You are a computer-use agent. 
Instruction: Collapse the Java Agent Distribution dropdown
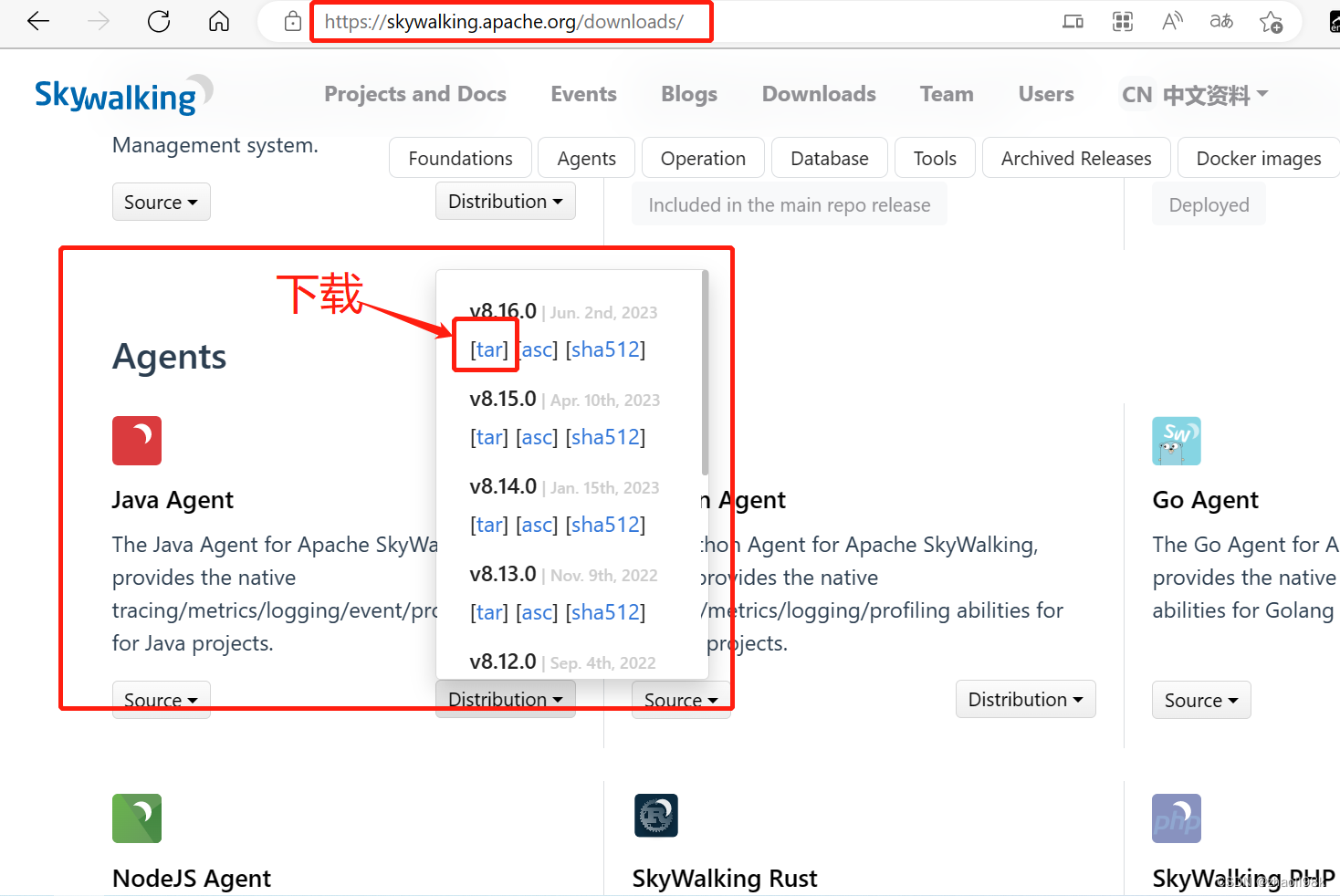click(x=506, y=699)
